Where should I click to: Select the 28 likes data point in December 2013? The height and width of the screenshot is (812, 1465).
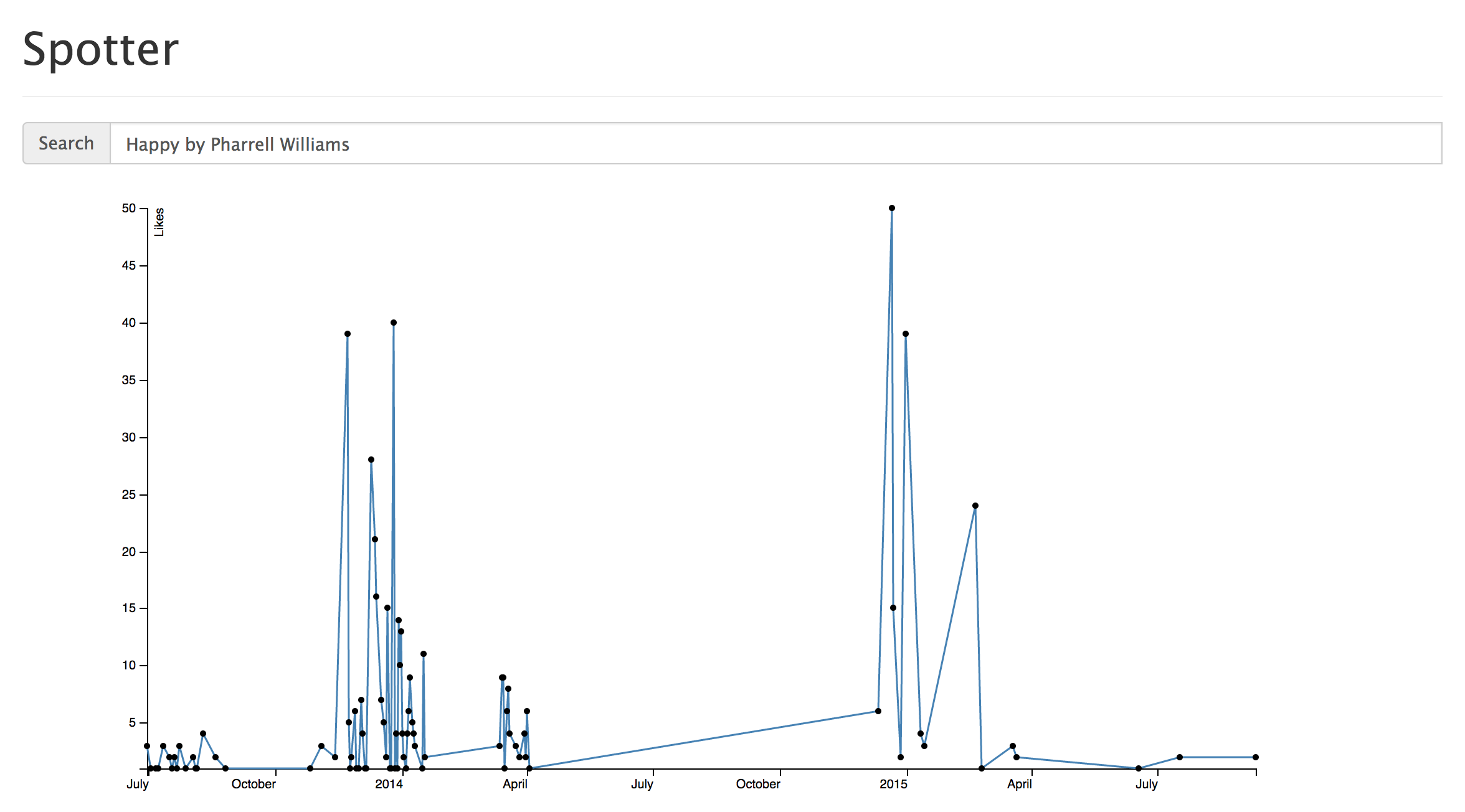click(x=371, y=460)
